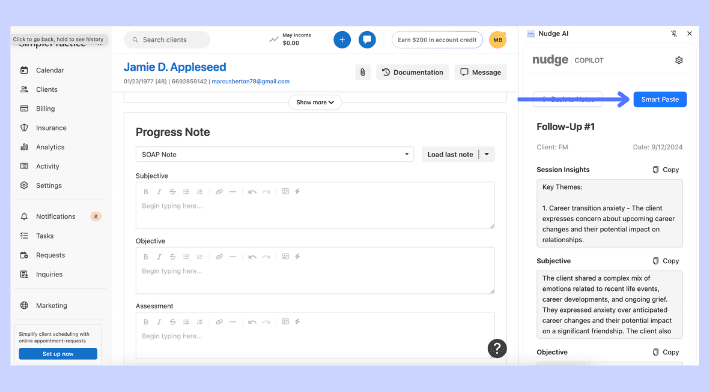Open Billing in the sidebar
The height and width of the screenshot is (392, 710).
click(45, 109)
